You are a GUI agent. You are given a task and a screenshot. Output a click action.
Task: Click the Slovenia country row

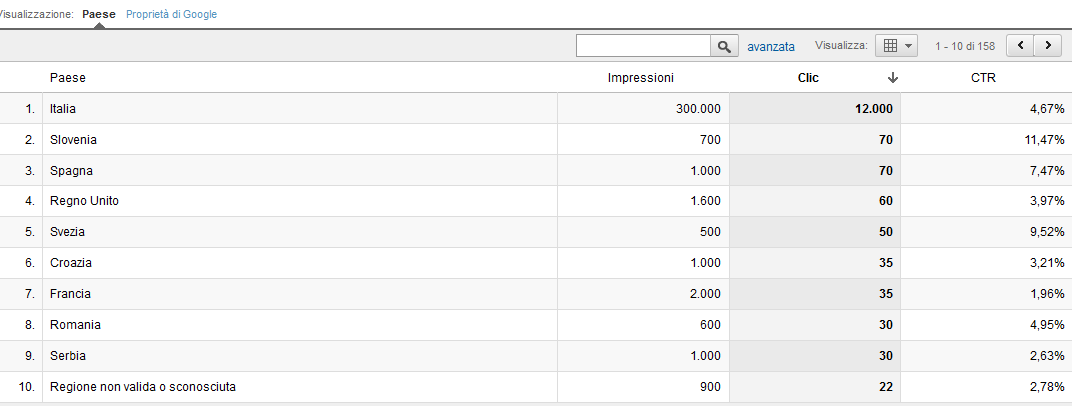point(73,140)
